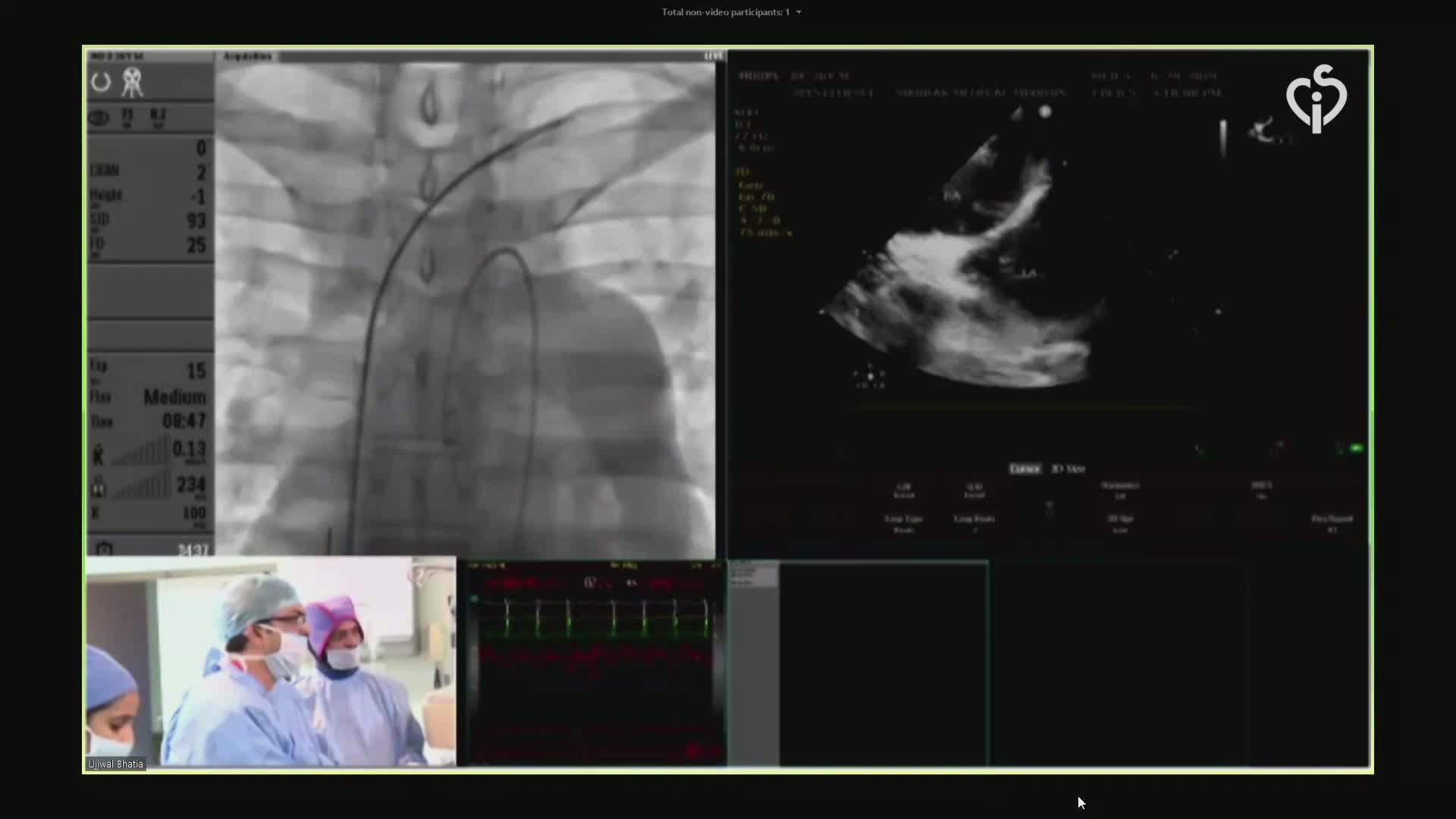Click the circular rotation icon in fluoroscopy panel
1456x819 pixels.
point(101,82)
